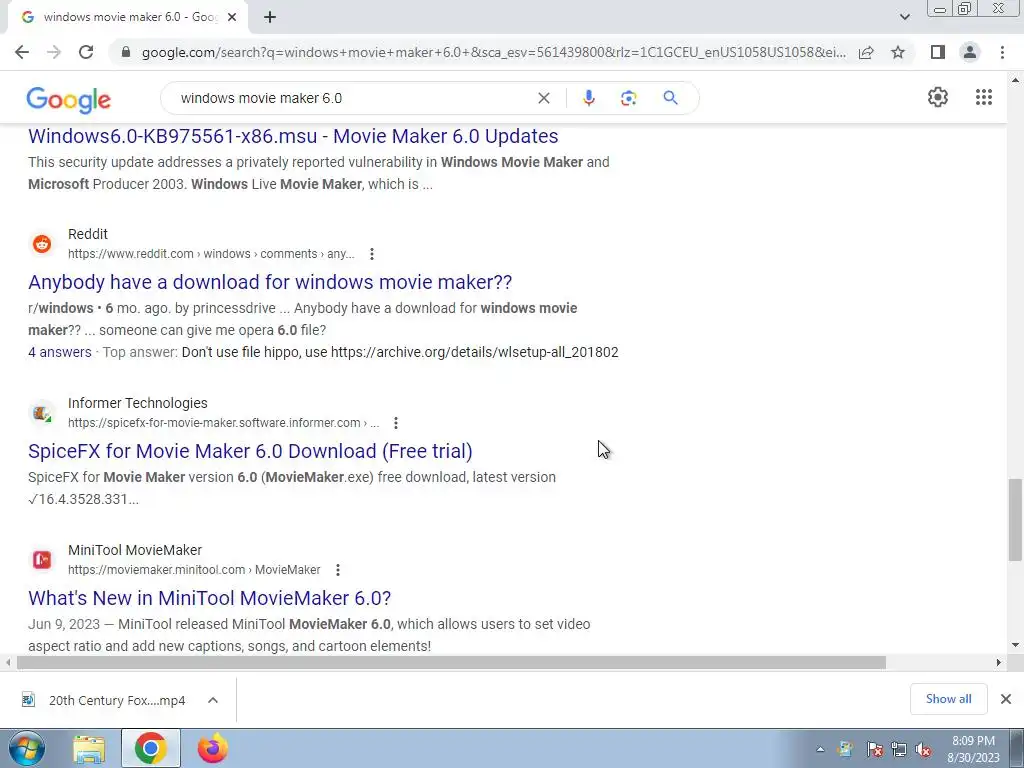Click Informer Technologies site name

click(x=138, y=403)
